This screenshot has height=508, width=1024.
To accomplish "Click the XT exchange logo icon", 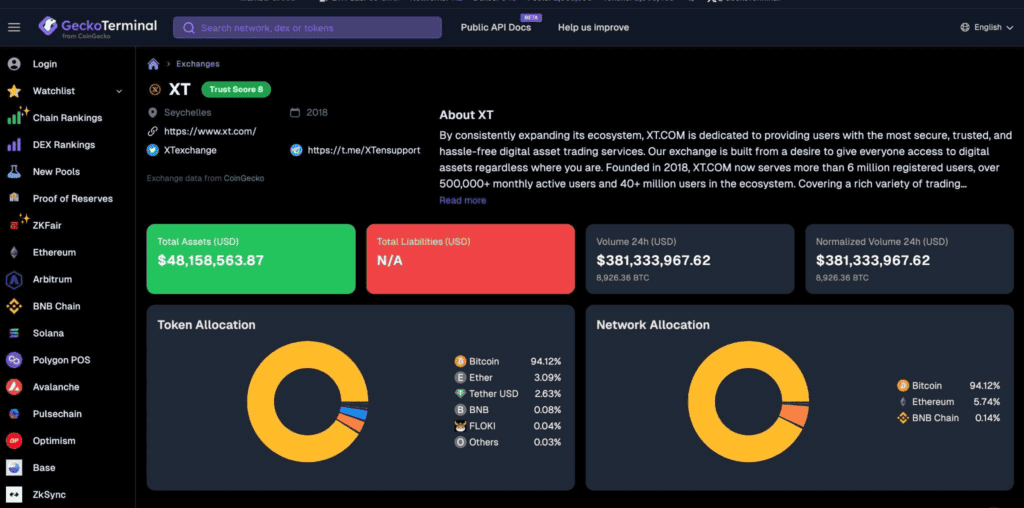I will tap(155, 89).
